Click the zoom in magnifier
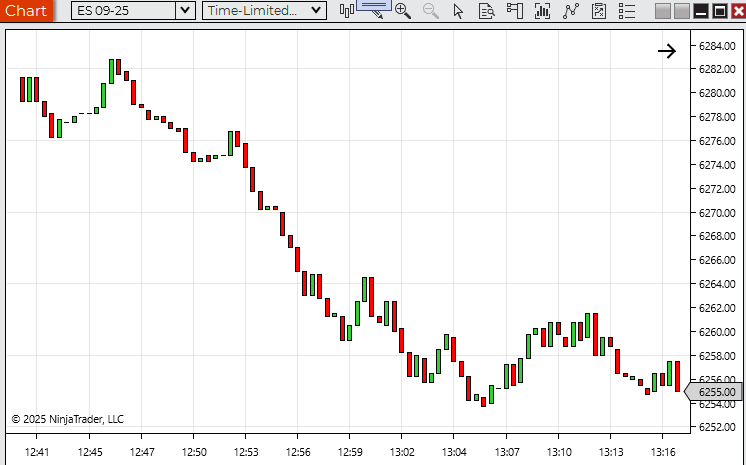746x465 pixels. pos(402,11)
